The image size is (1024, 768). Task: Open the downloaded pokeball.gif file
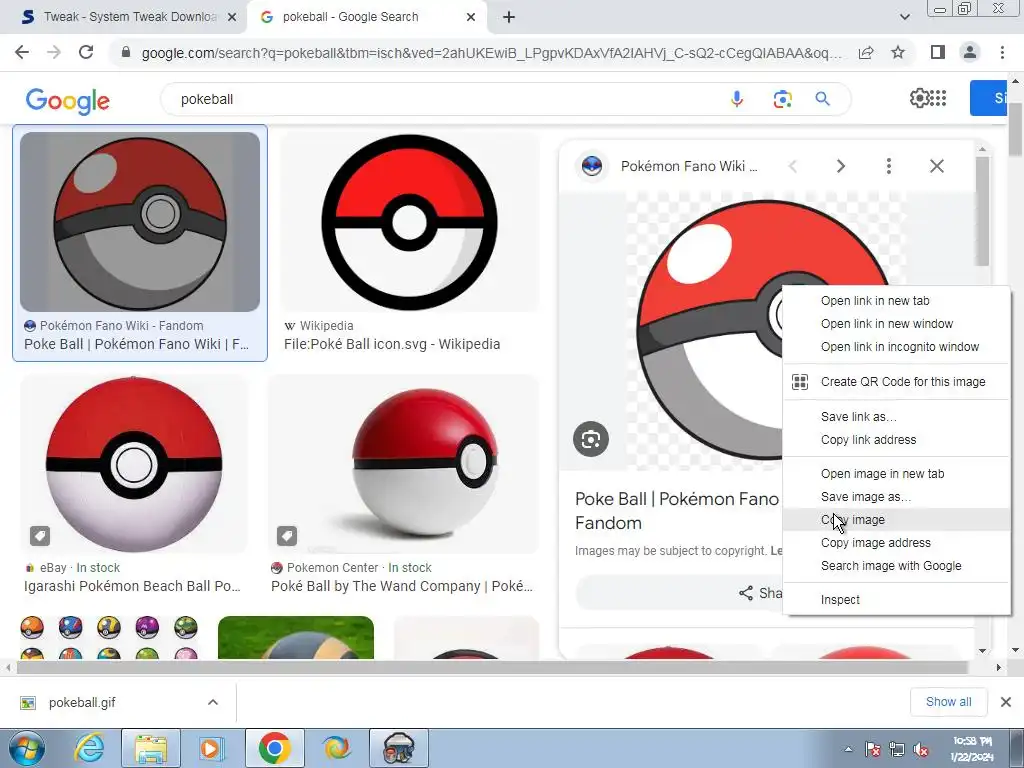click(x=82, y=703)
